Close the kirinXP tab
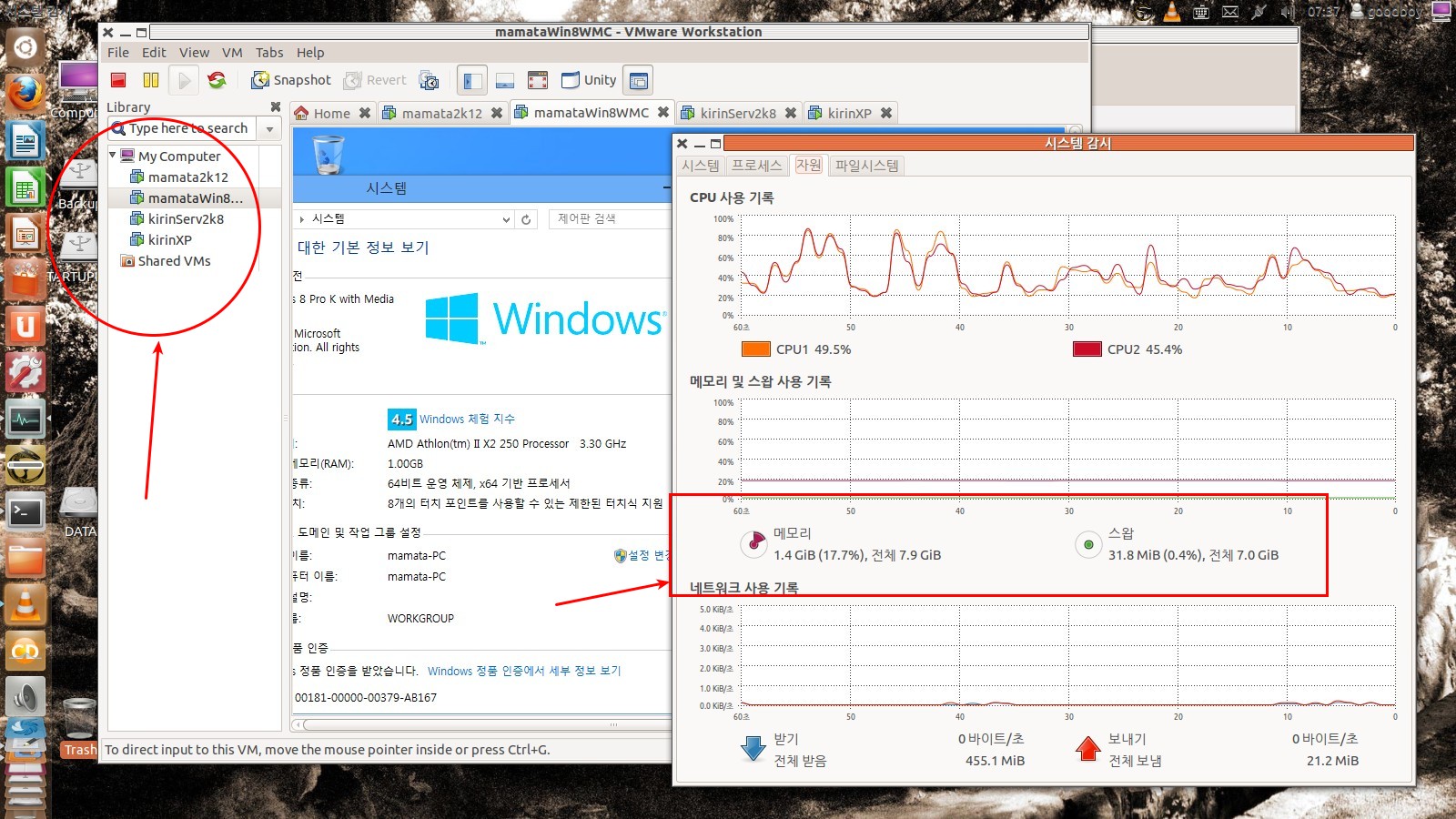This screenshot has height=819, width=1456. 885,113
